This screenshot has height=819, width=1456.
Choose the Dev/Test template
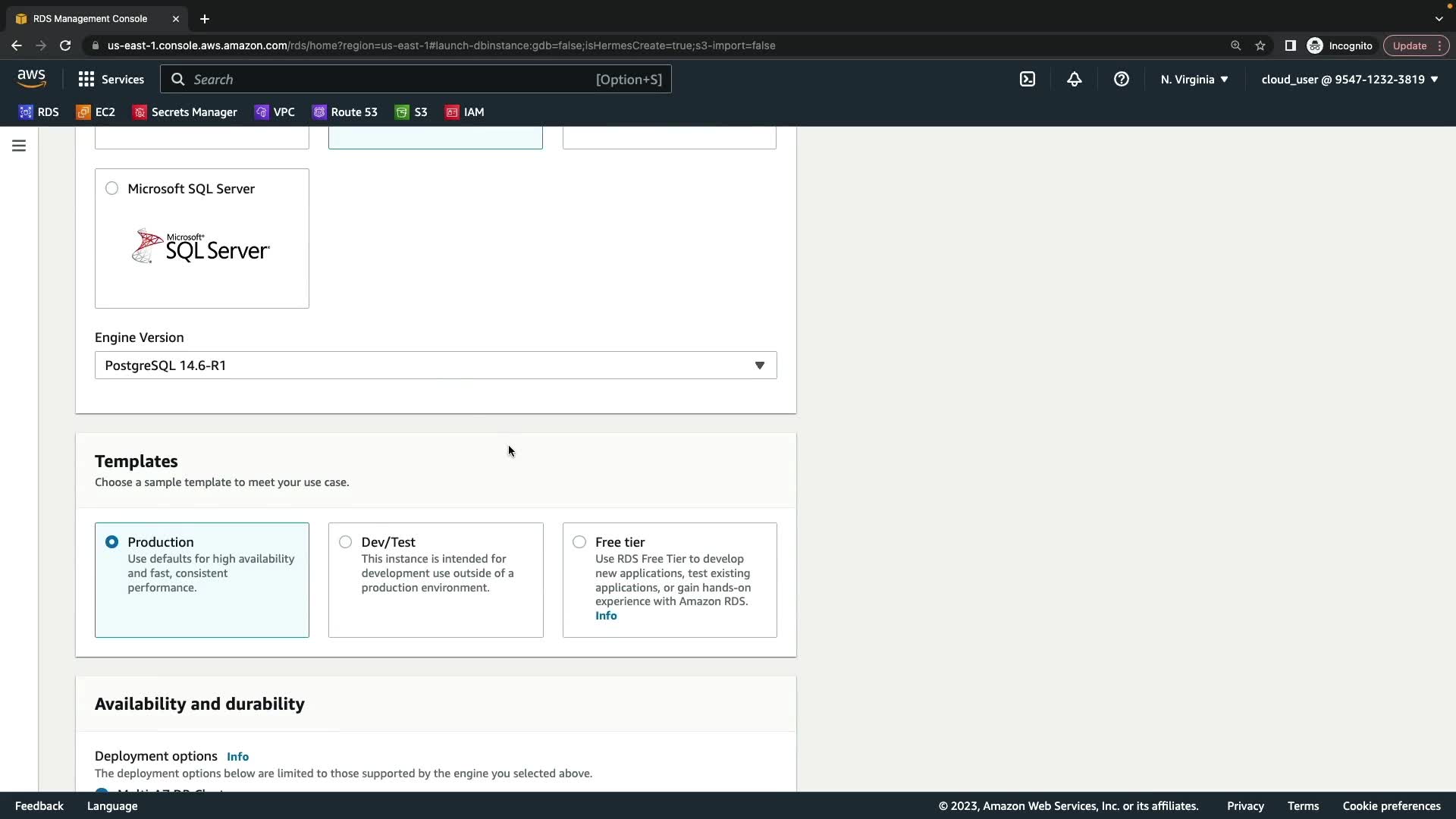click(346, 542)
